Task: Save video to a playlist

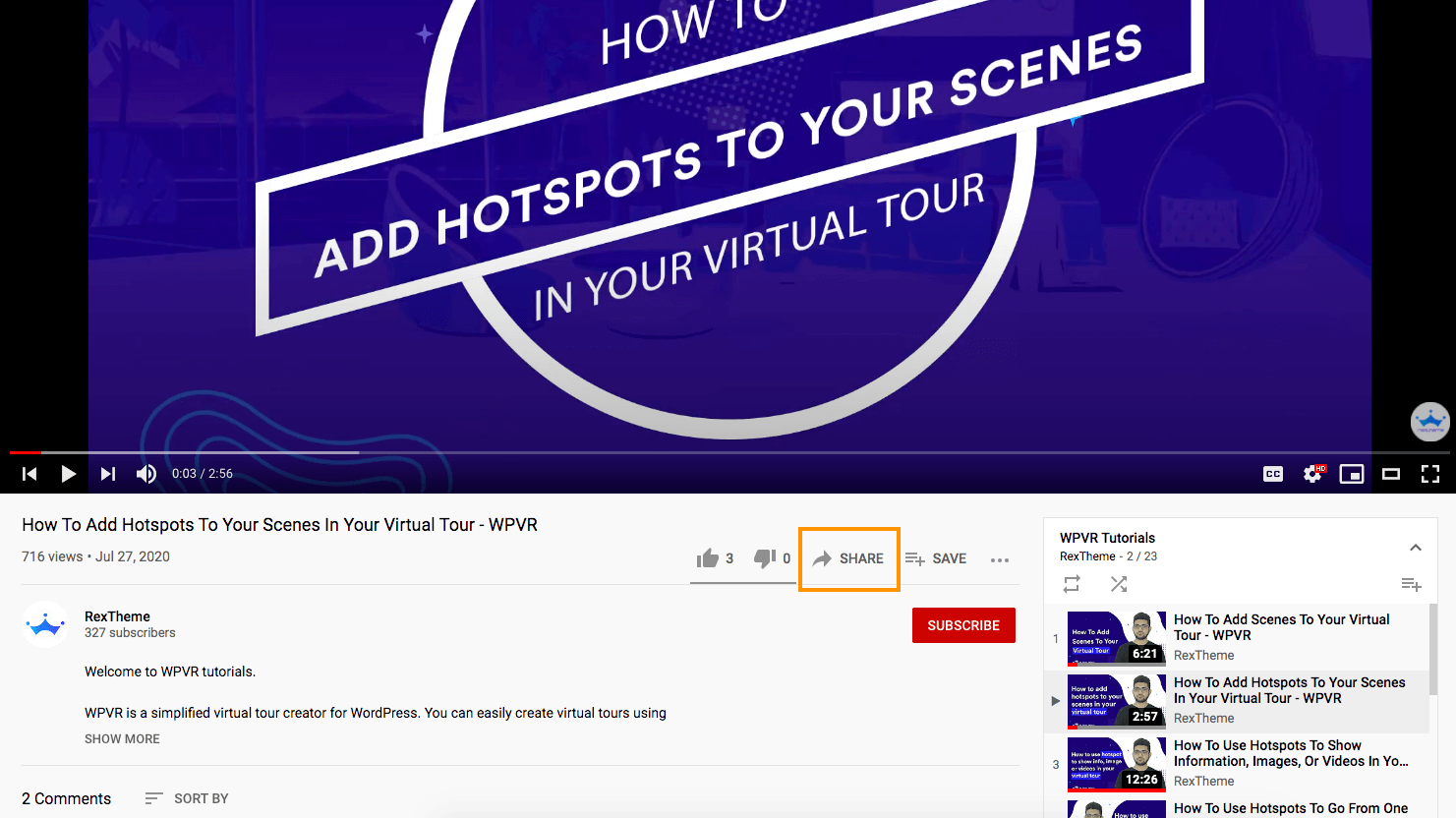Action: coord(936,558)
